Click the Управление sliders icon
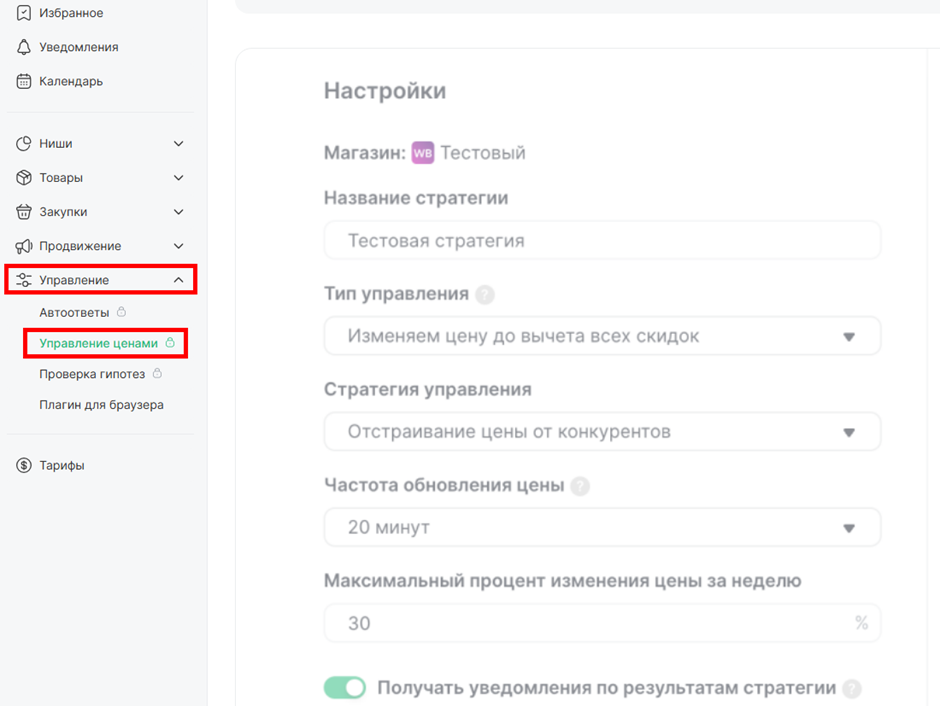 23,280
